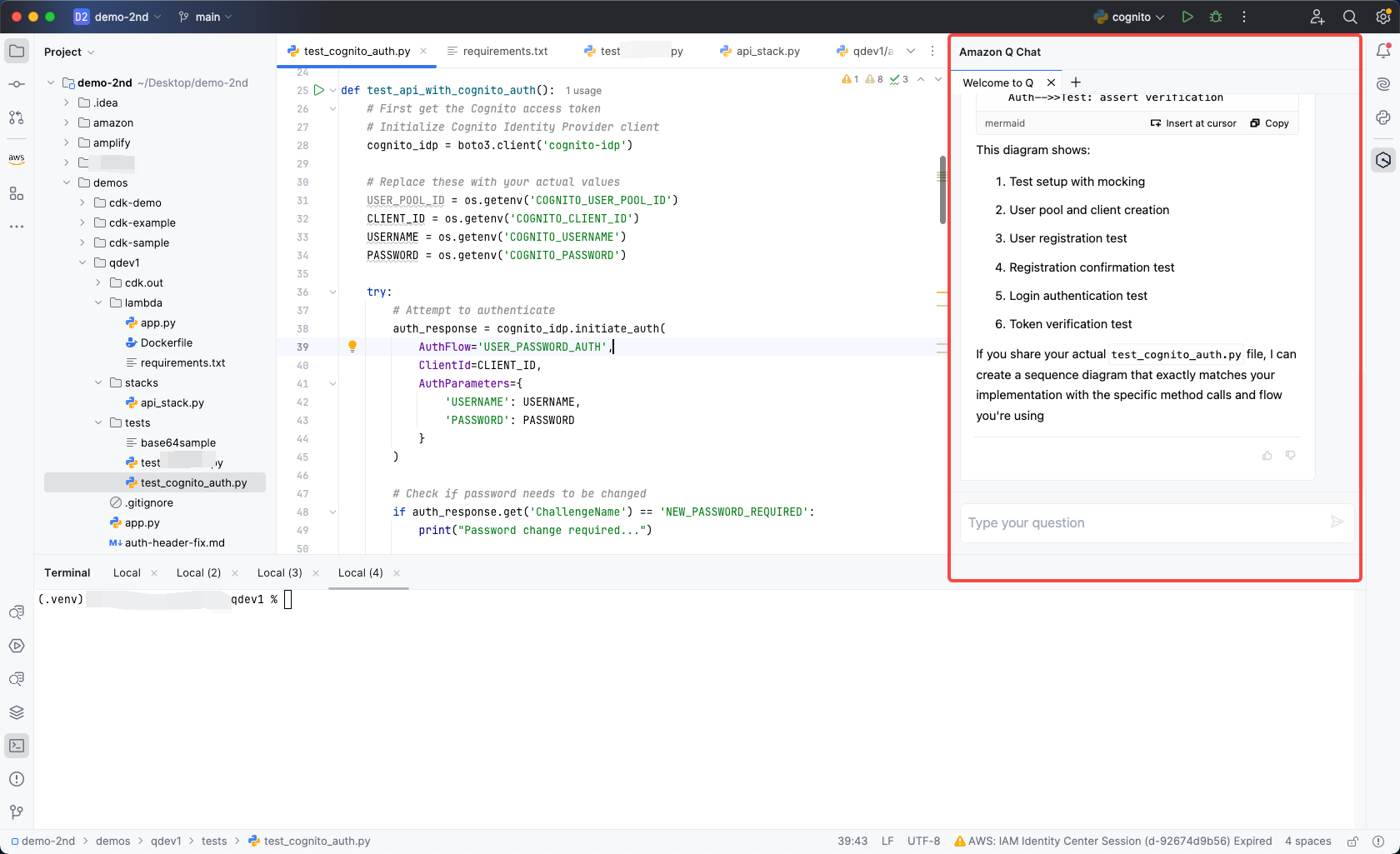Screen dimensions: 1400x854
Task: Click the LF line separator in status bar
Action: (887, 842)
